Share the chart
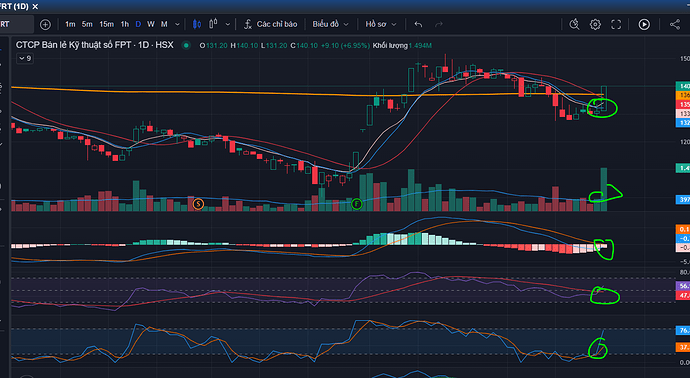Viewport: 690px width, 378px height. pos(675,24)
